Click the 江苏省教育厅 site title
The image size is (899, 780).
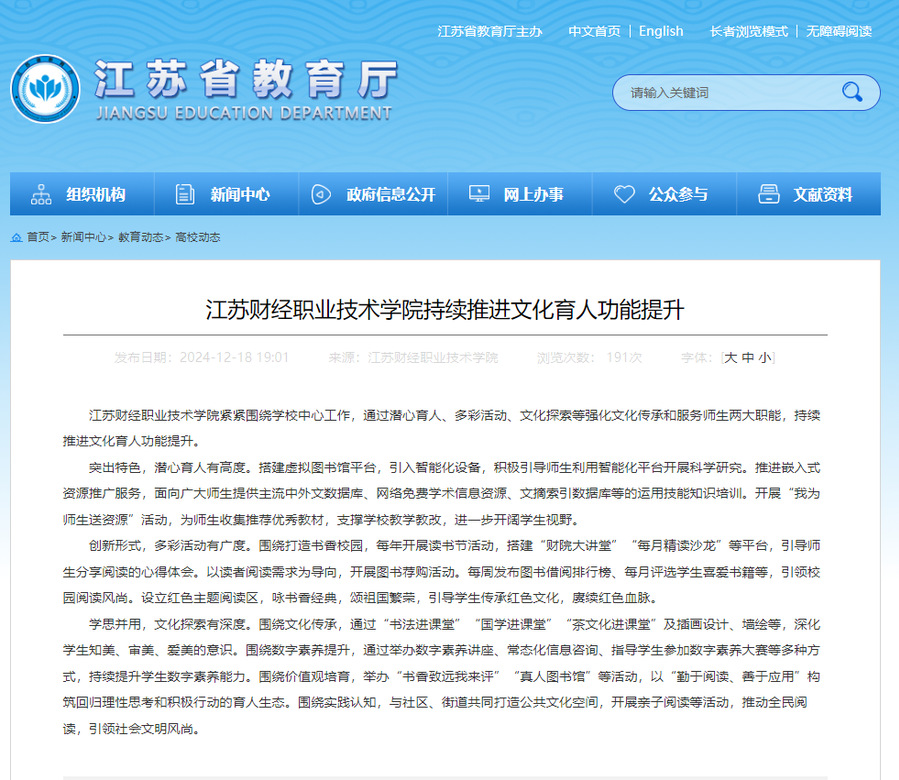(x=246, y=79)
